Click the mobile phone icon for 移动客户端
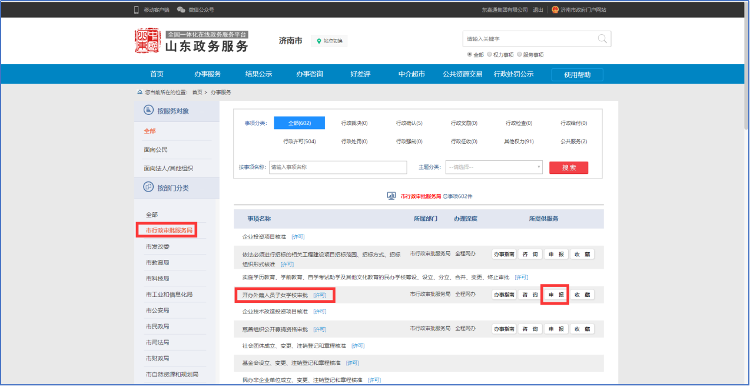 point(136,10)
